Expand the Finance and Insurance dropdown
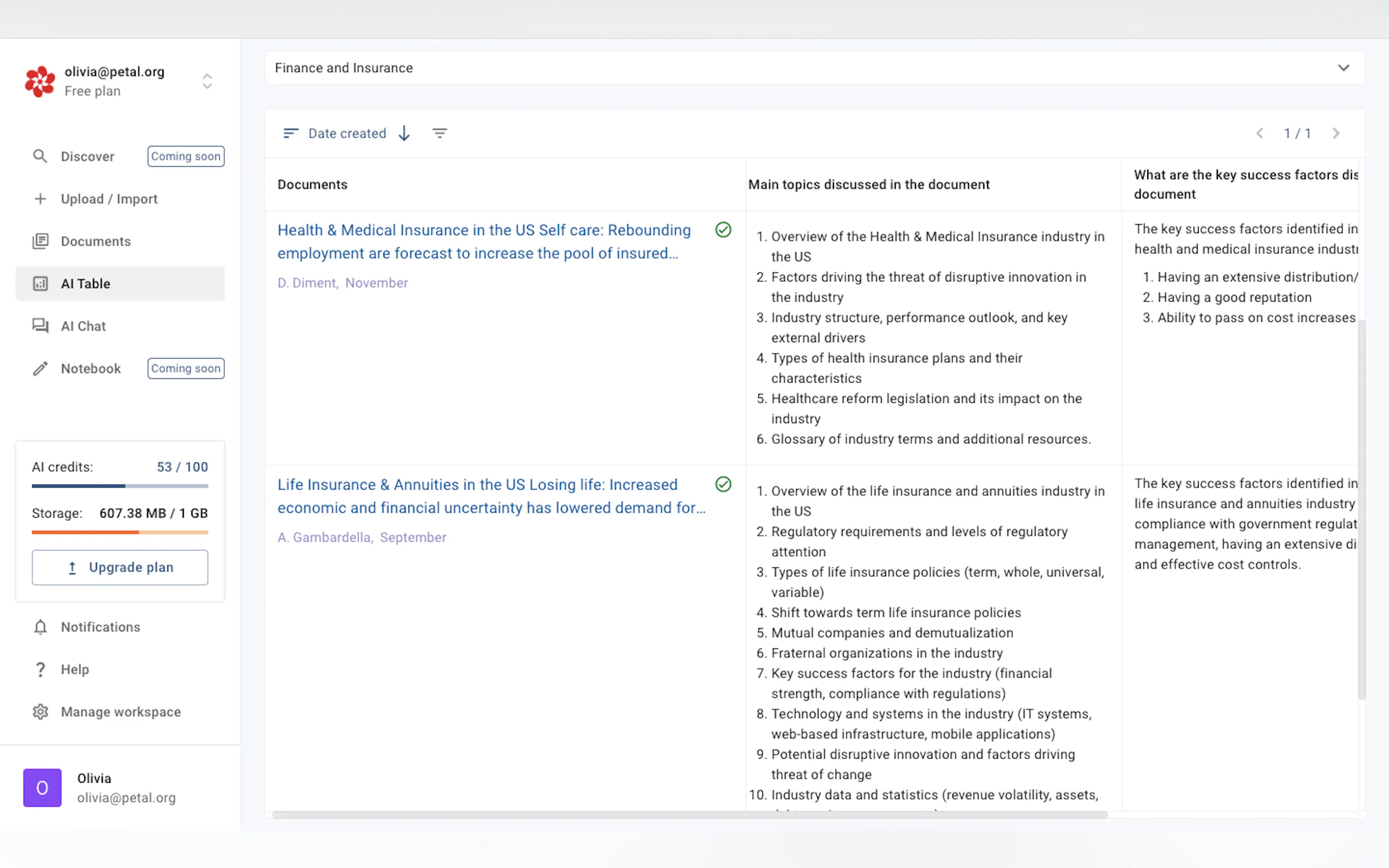Viewport: 1389px width, 868px height. pos(1343,68)
